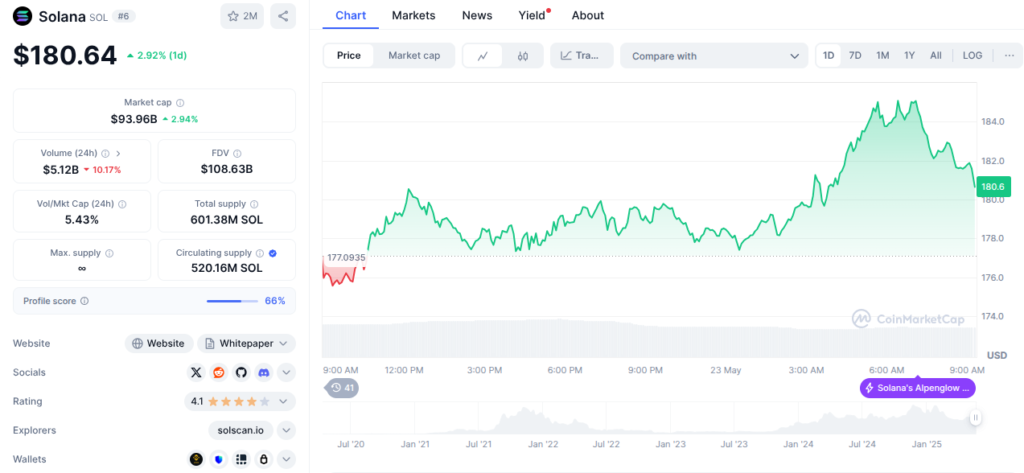The width and height of the screenshot is (1024, 473).
Task: Open the About tab
Action: (x=588, y=15)
